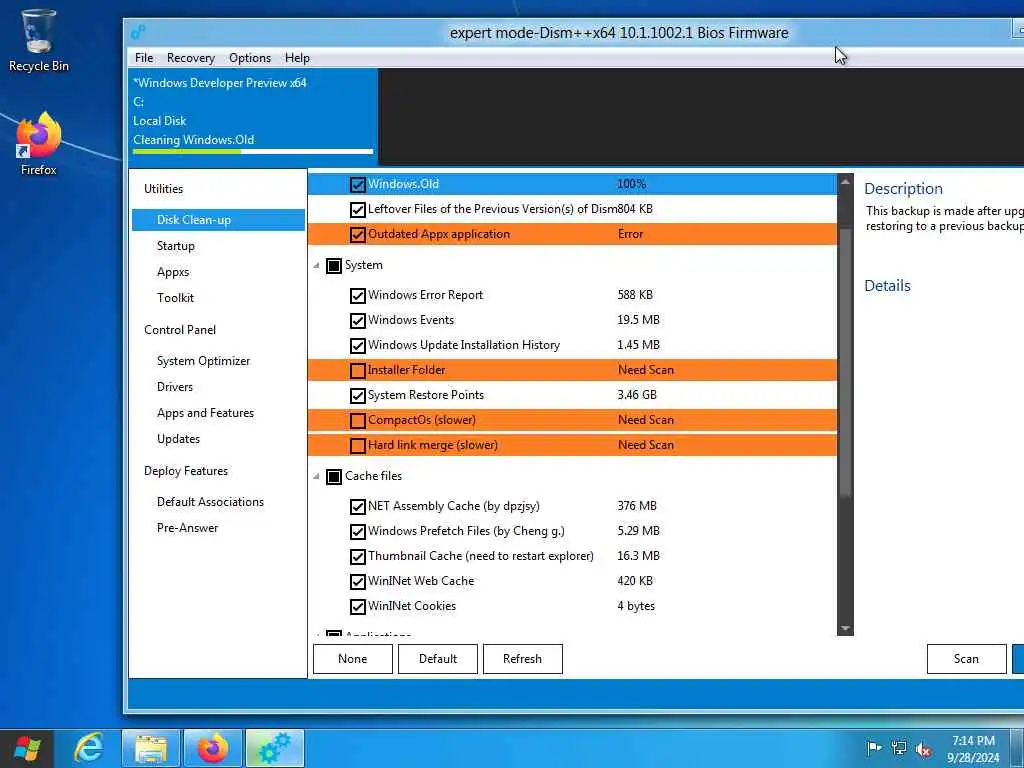
Task: Toggle WinINet Web Cache checkbox
Action: (x=357, y=581)
